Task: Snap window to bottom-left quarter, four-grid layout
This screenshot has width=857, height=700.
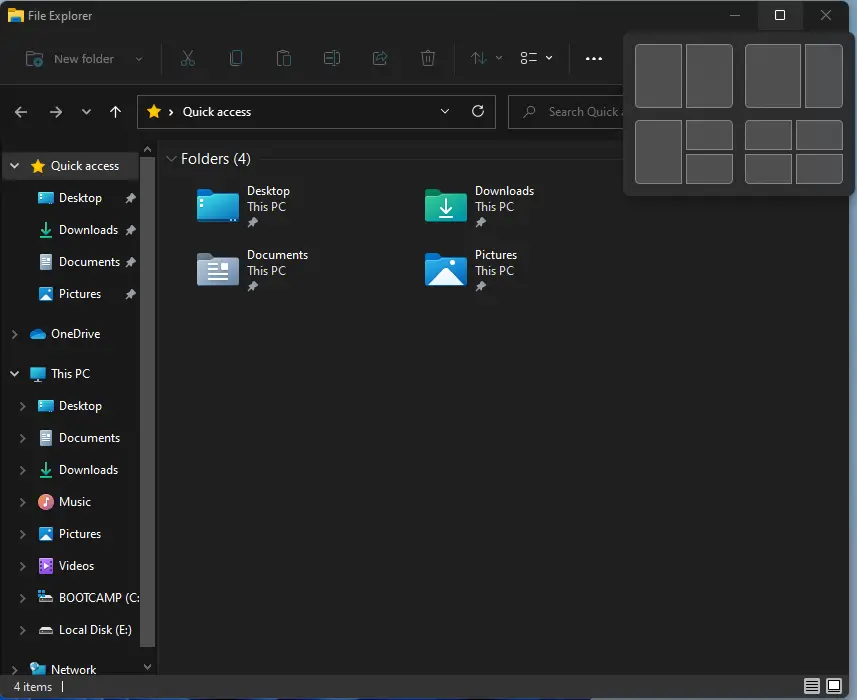Action: click(768, 169)
